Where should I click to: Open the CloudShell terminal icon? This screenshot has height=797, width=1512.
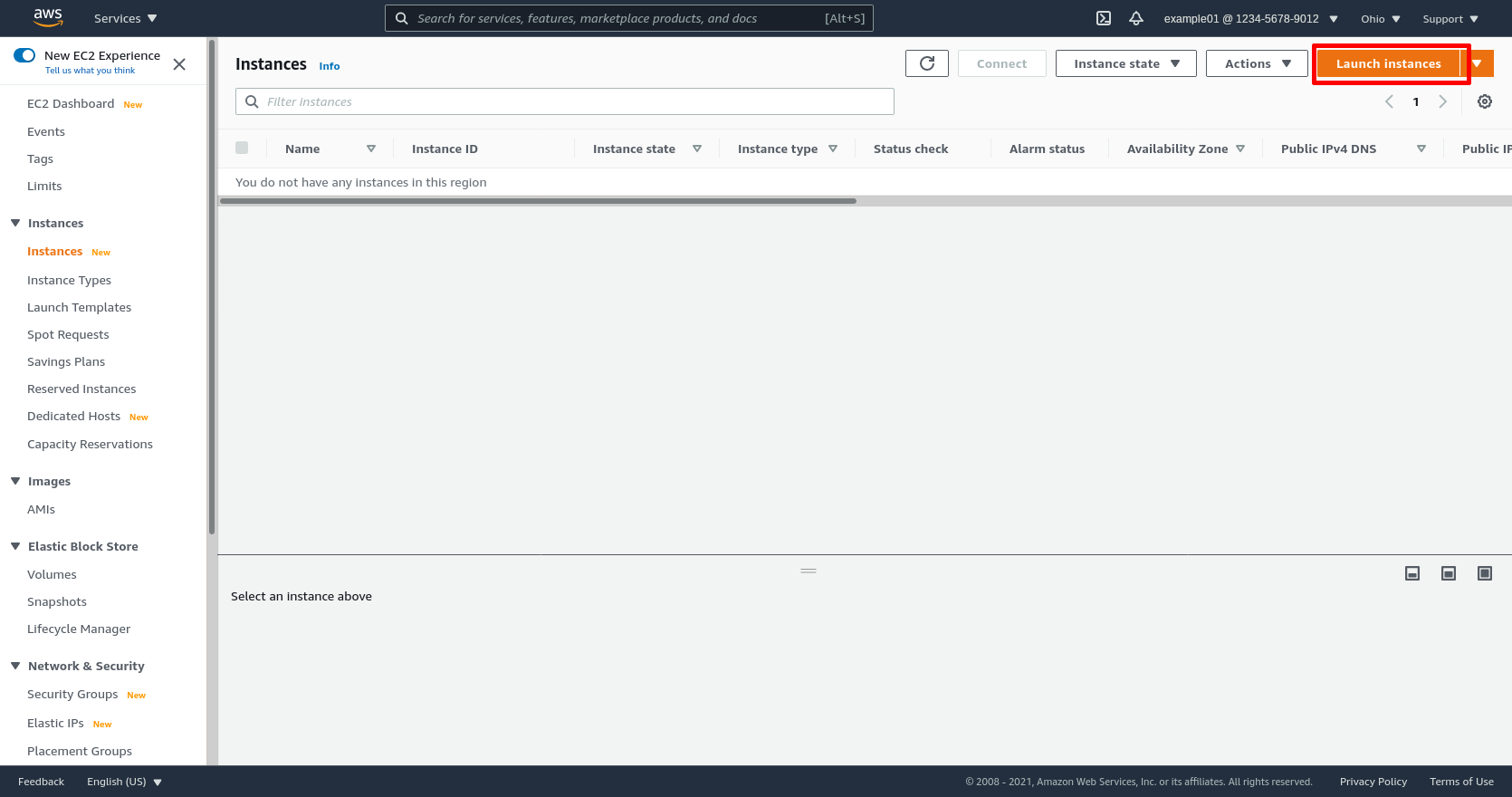point(1104,18)
